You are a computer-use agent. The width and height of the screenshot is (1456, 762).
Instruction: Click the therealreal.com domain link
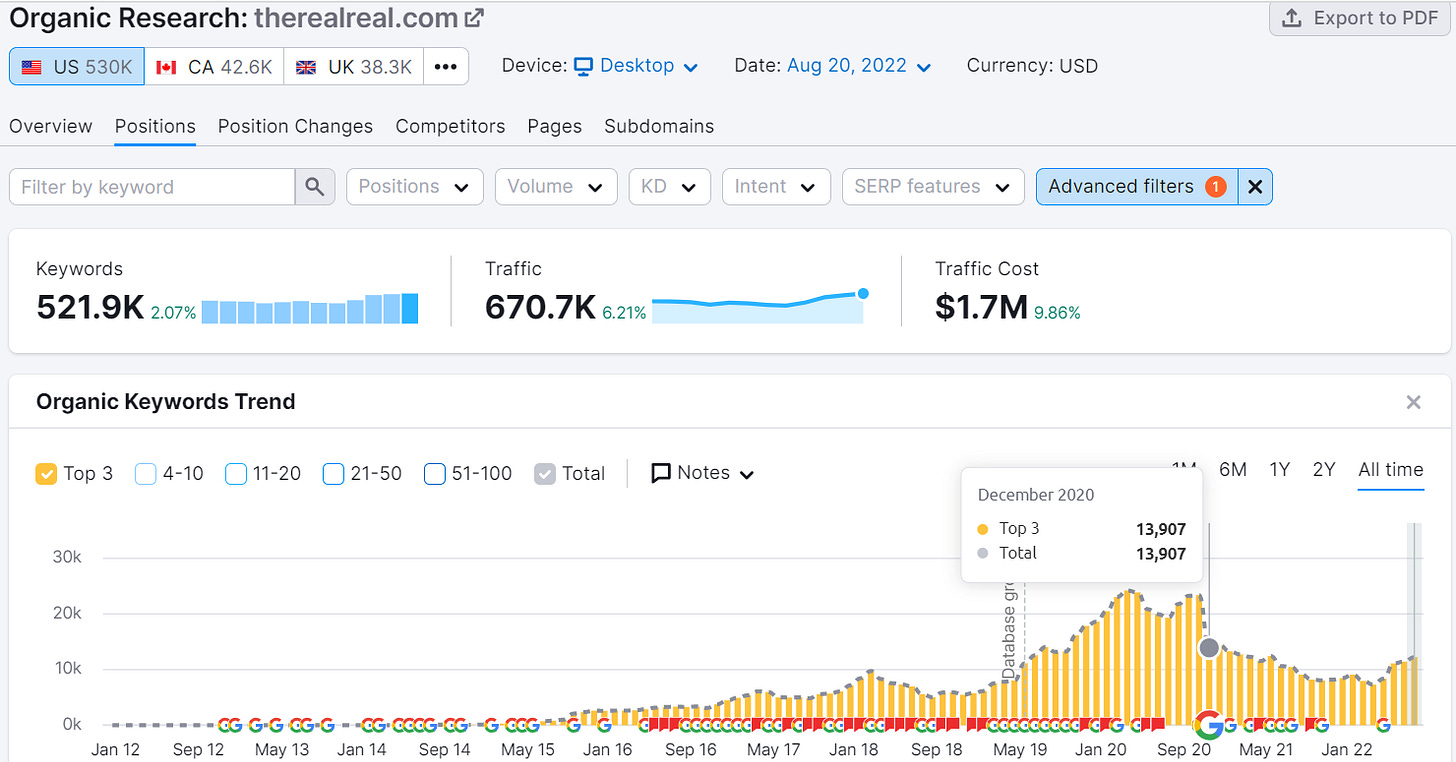point(357,18)
